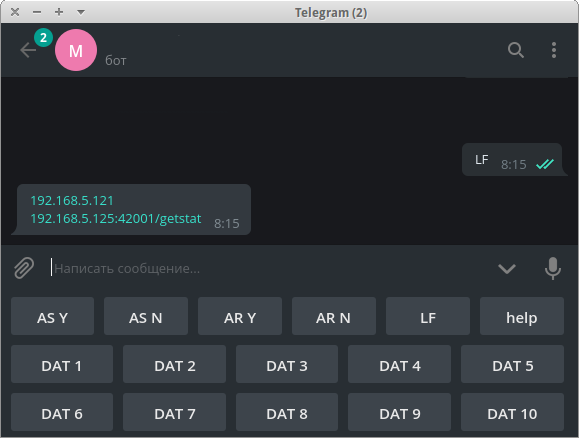Open the window menu triangle in titlebar
This screenshot has height=438, width=579.
tap(81, 12)
